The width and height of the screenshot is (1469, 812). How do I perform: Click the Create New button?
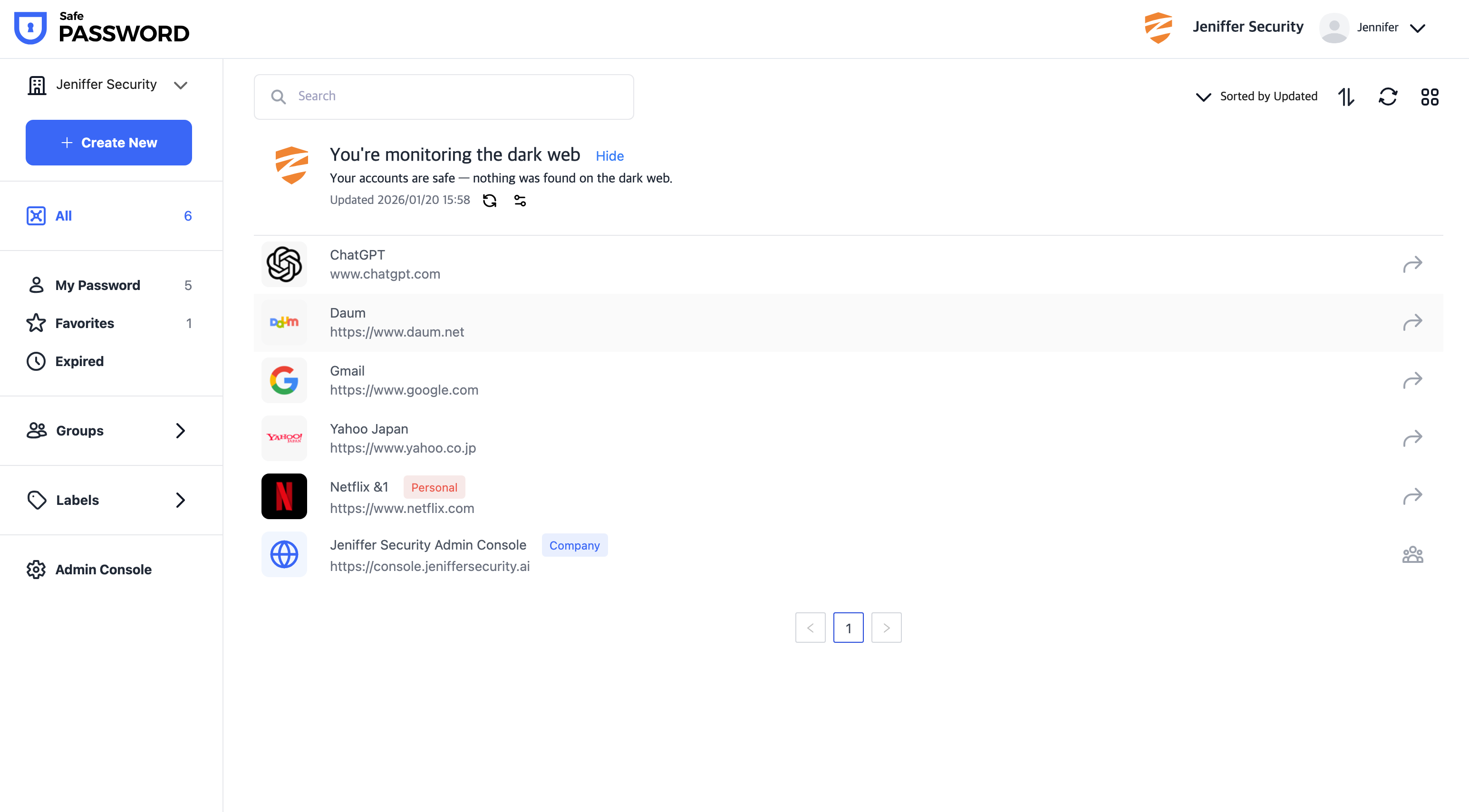(x=108, y=143)
